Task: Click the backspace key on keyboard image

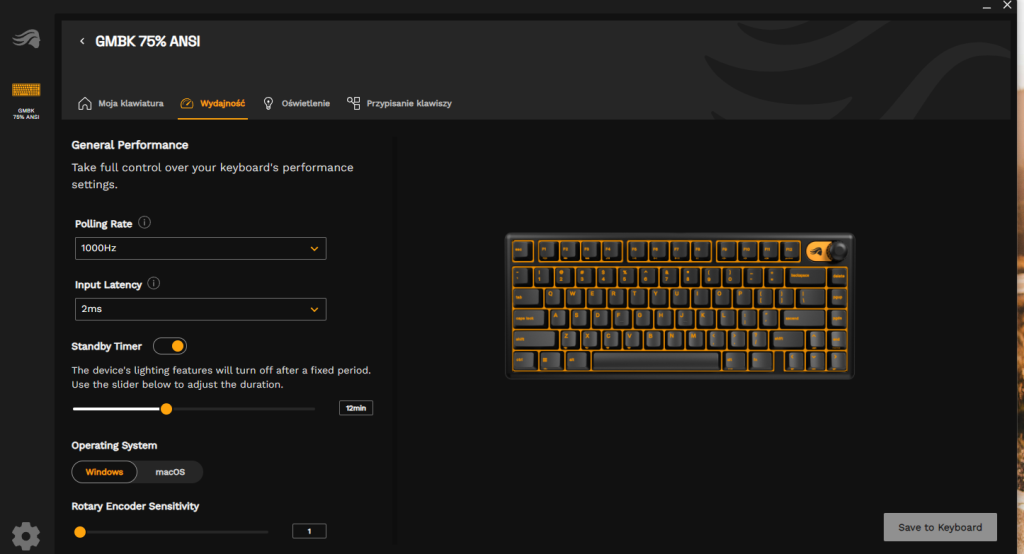Action: coord(806,276)
